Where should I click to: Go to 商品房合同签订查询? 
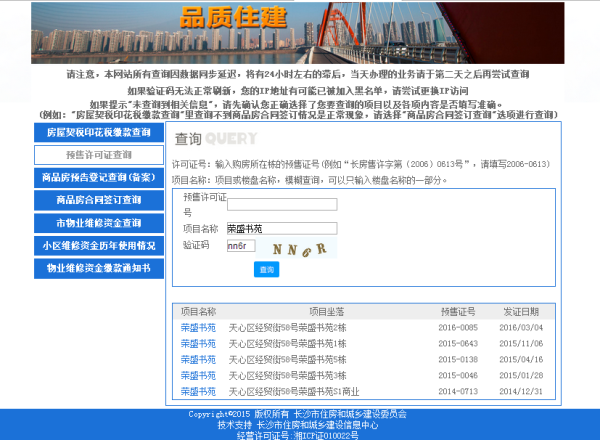(x=98, y=200)
